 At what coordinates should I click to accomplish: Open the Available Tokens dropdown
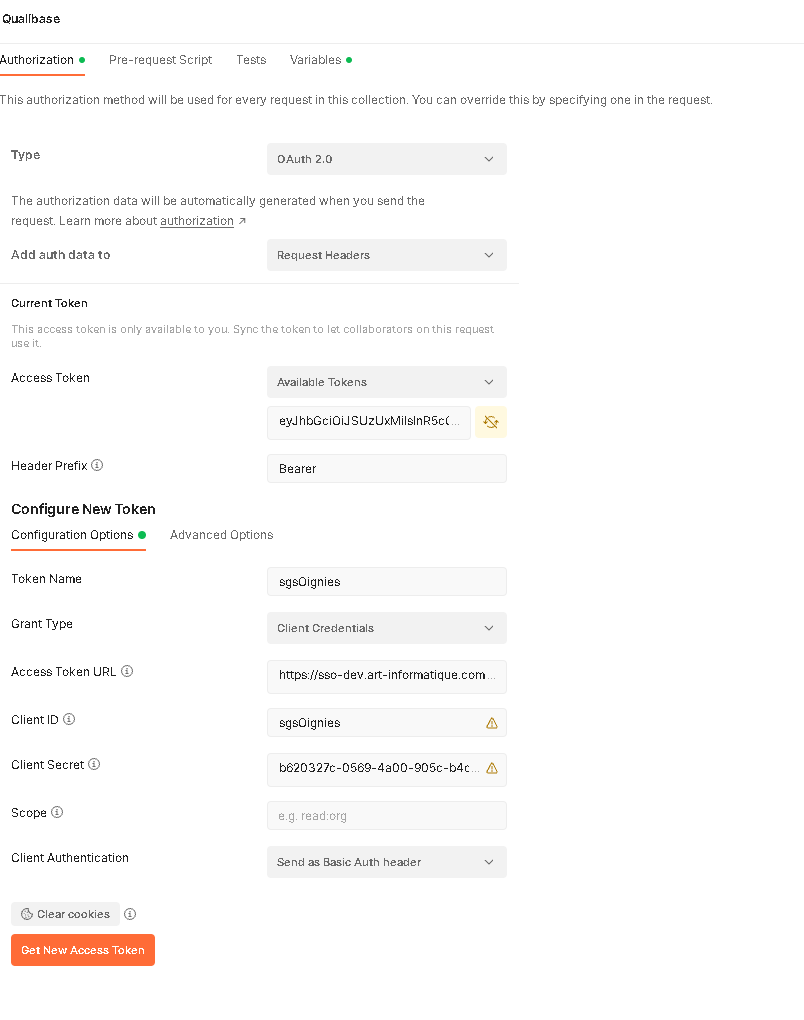coord(386,382)
